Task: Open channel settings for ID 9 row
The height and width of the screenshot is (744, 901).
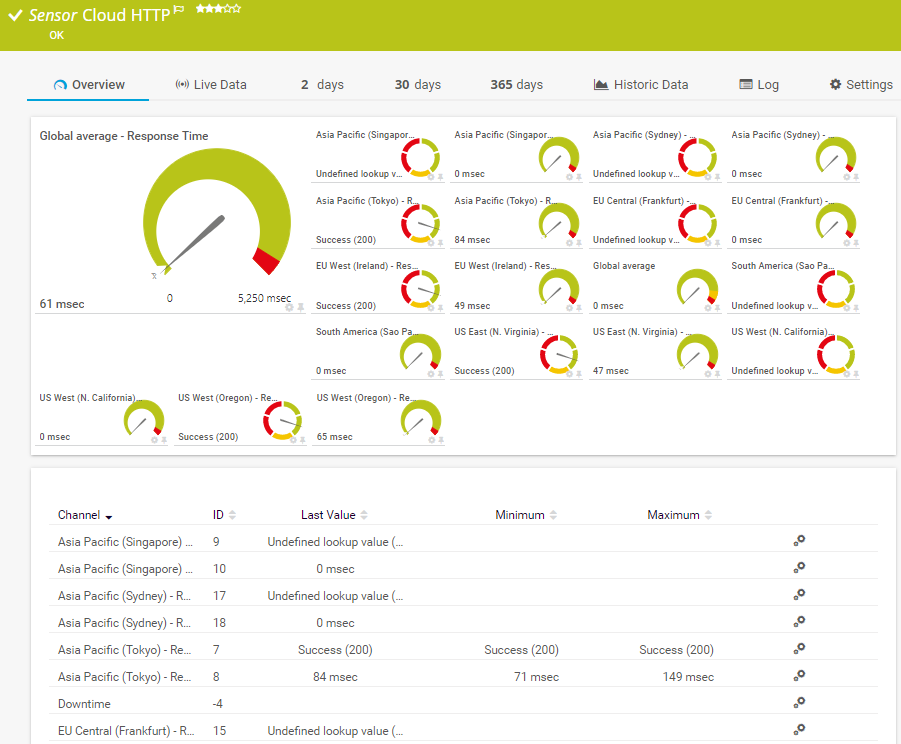Action: [799, 541]
